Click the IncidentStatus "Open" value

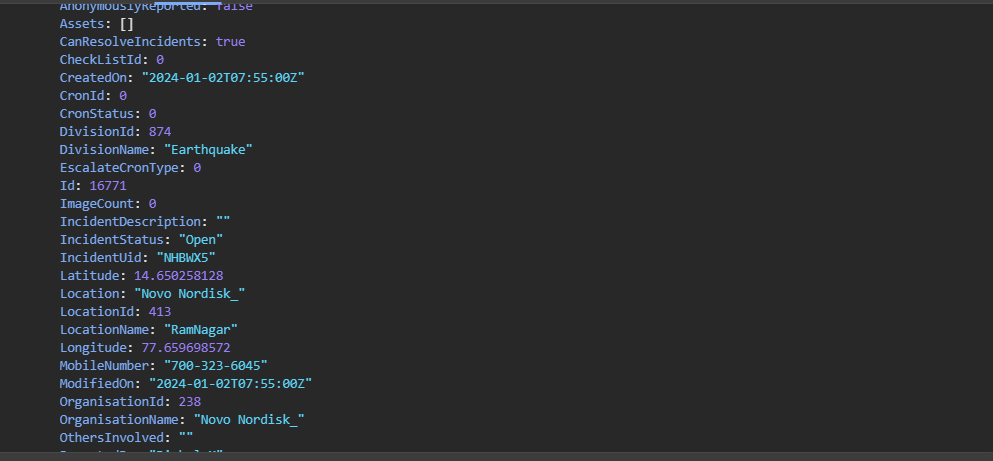(x=200, y=239)
